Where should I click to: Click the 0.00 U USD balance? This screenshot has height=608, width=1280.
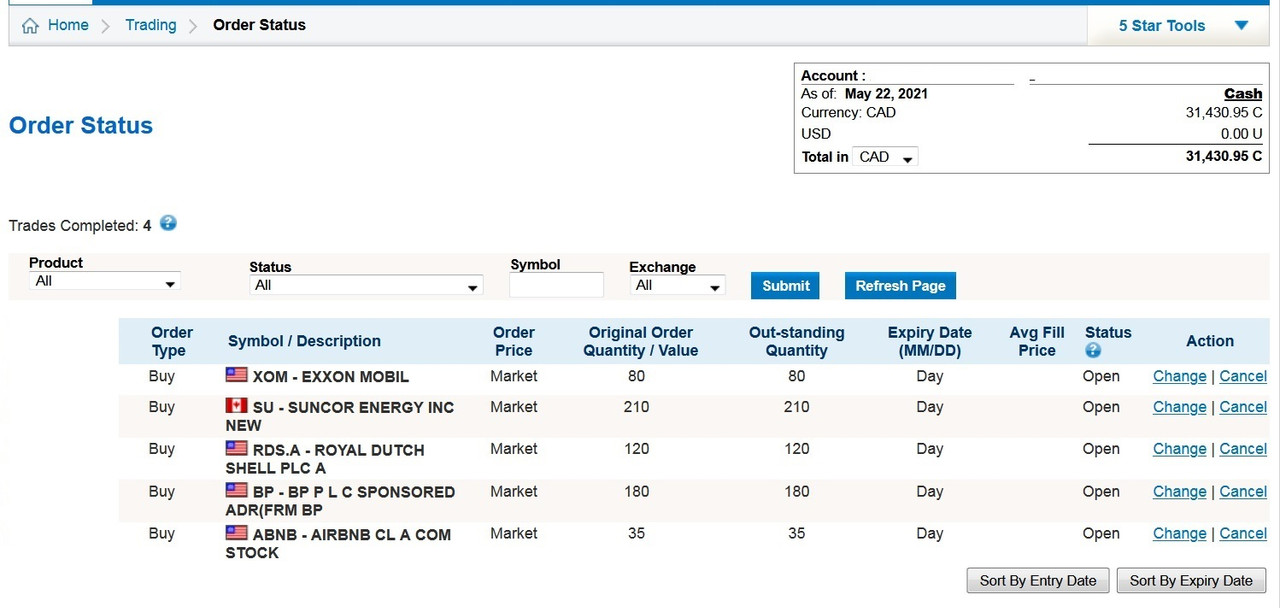point(1241,134)
